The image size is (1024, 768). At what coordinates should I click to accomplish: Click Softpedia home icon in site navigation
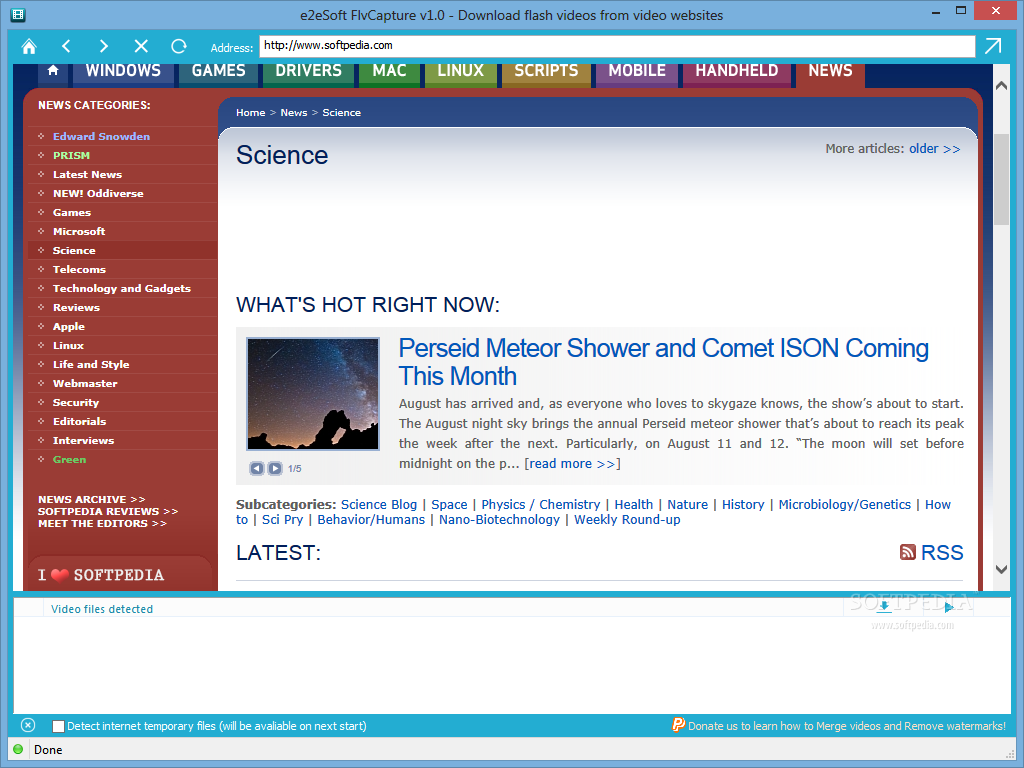click(x=53, y=71)
